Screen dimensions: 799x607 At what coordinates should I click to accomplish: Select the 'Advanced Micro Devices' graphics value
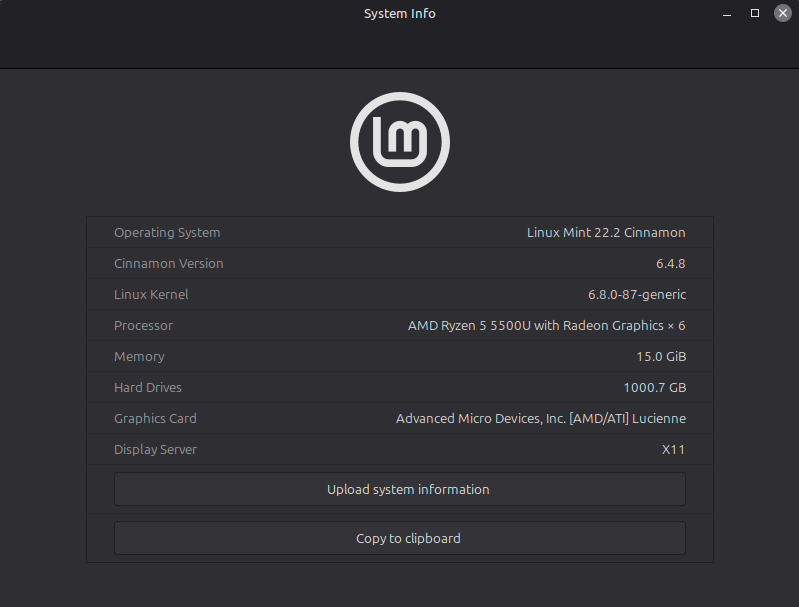tap(541, 418)
